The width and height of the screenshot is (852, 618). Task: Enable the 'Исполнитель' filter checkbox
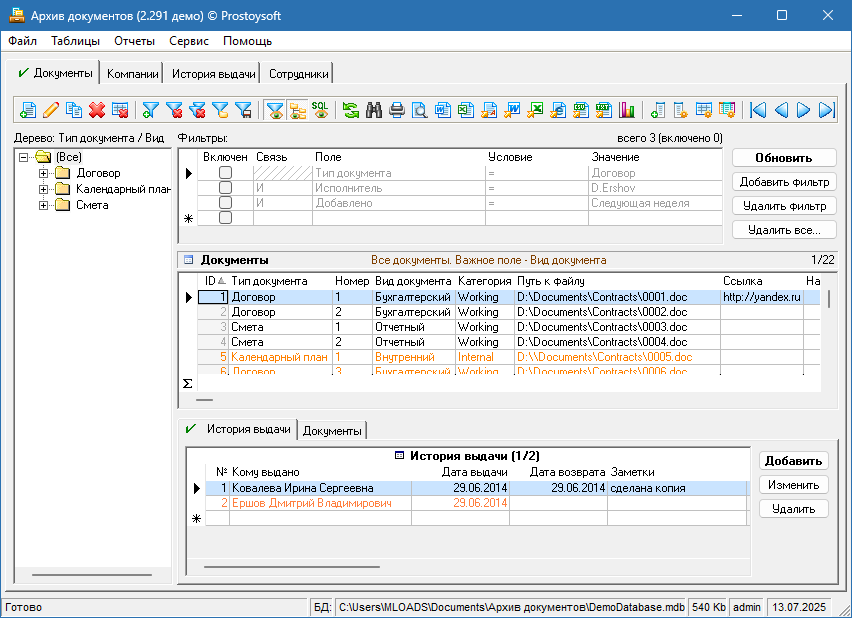pos(225,188)
